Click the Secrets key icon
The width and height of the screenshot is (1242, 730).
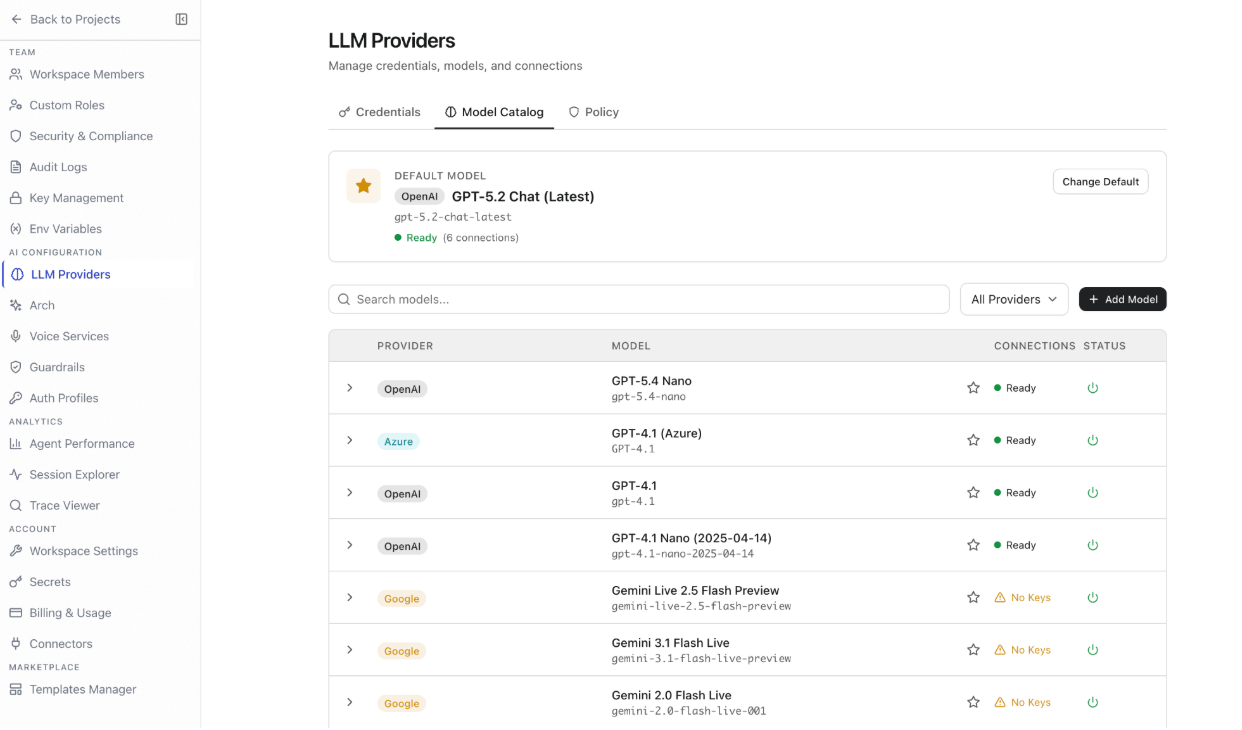pos(16,582)
